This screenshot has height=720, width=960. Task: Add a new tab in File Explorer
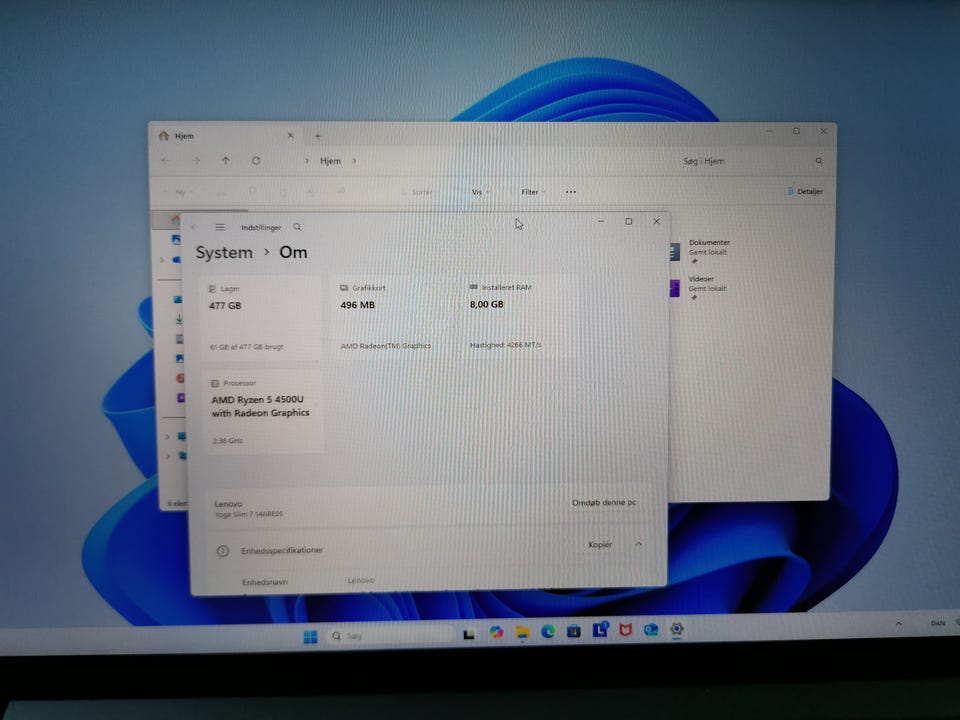pyautogui.click(x=318, y=135)
